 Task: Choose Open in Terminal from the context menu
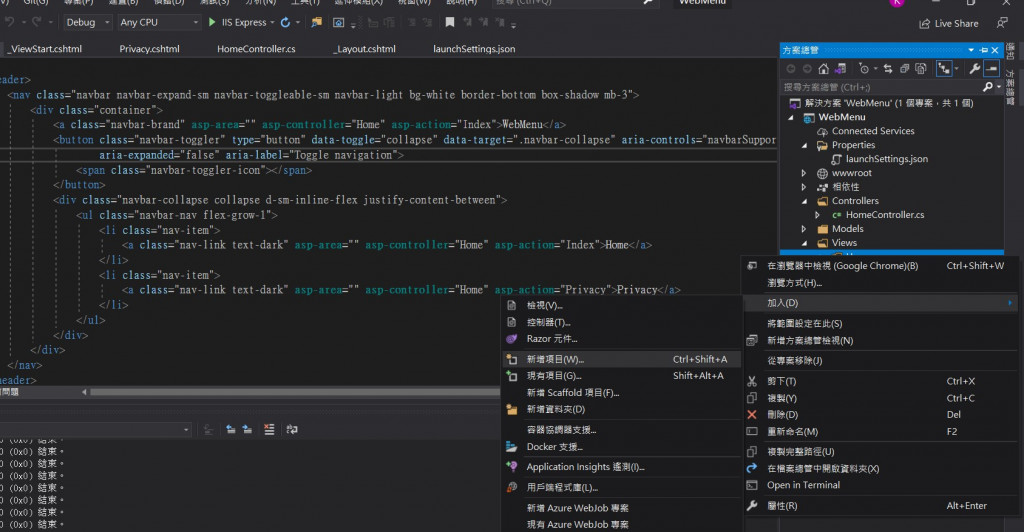tap(880, 485)
